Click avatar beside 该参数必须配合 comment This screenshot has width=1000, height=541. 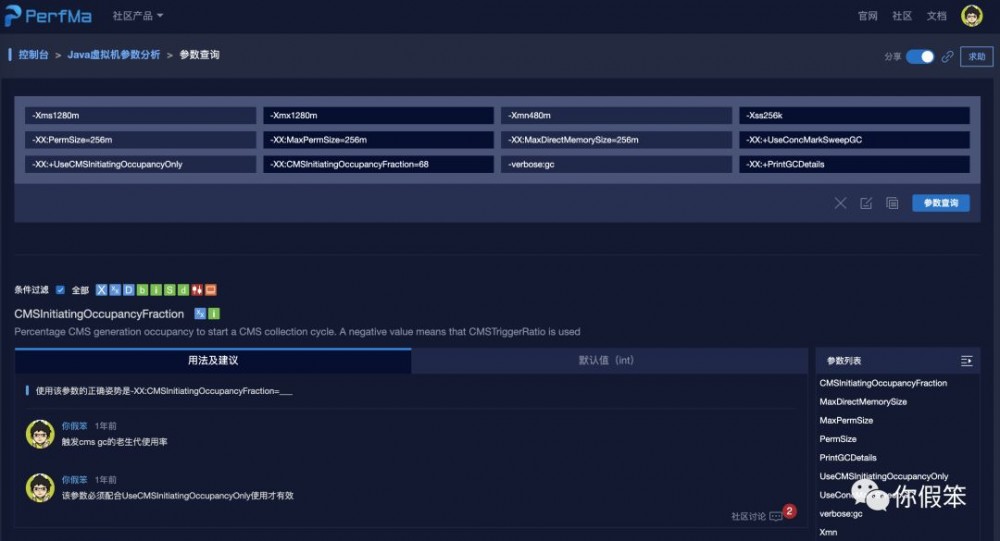point(40,488)
